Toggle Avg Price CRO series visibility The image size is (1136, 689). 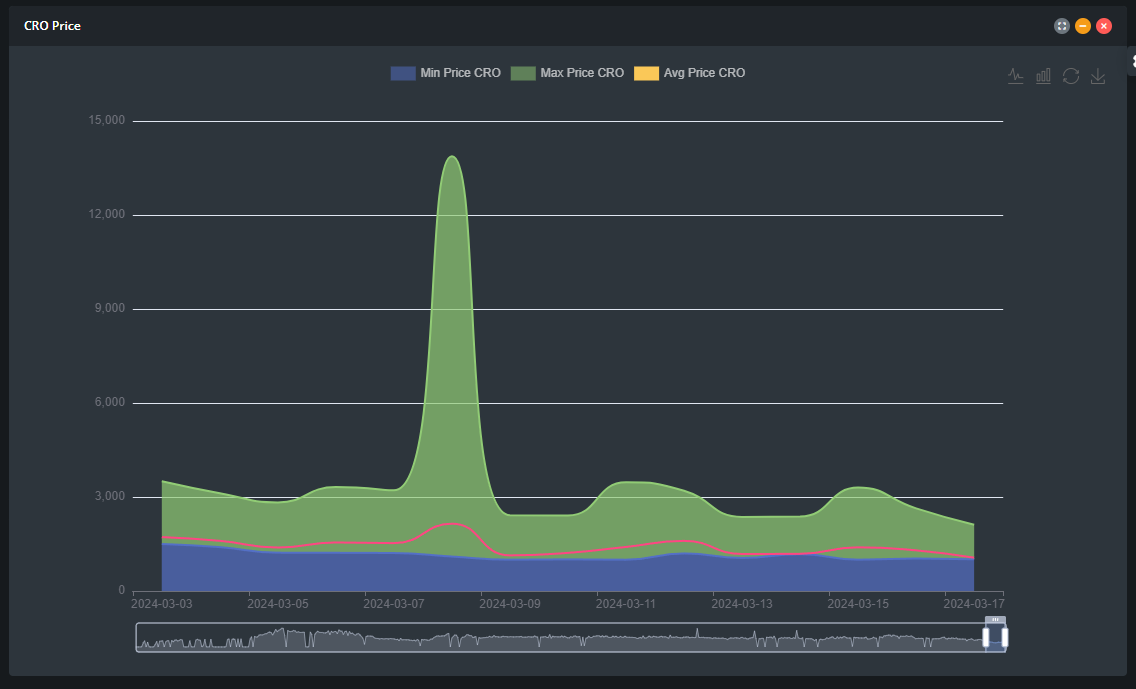(x=690, y=73)
